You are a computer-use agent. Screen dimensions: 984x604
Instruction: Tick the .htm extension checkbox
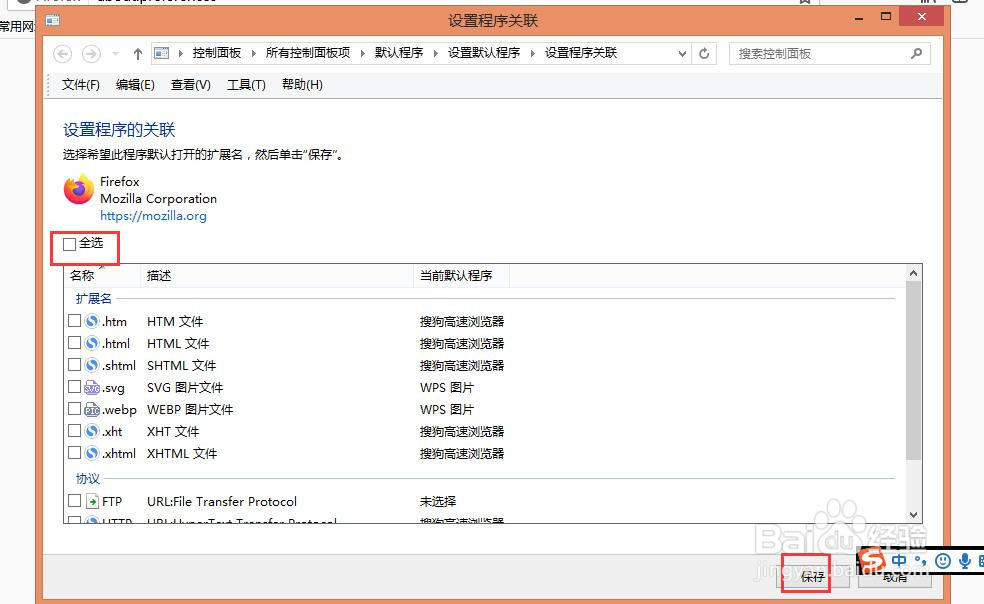pyautogui.click(x=74, y=321)
